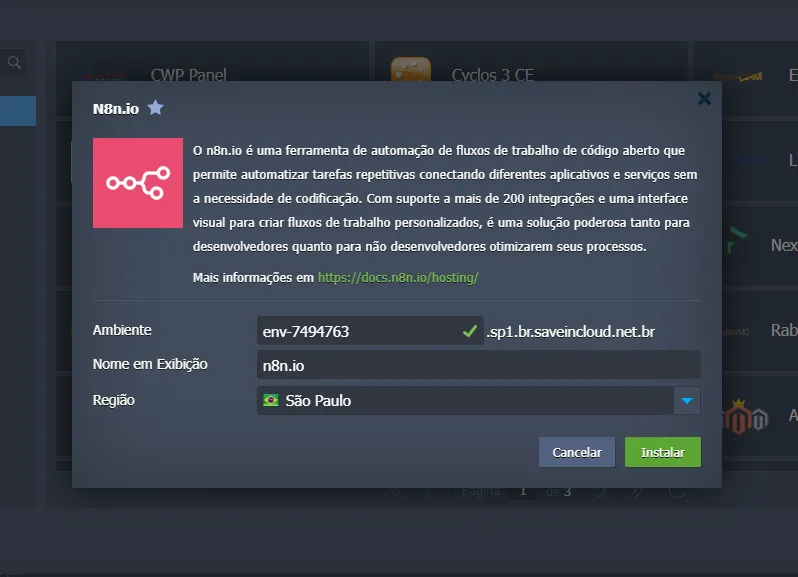Click the star favorite icon beside N8n.io
This screenshot has width=798, height=577.
[x=155, y=108]
